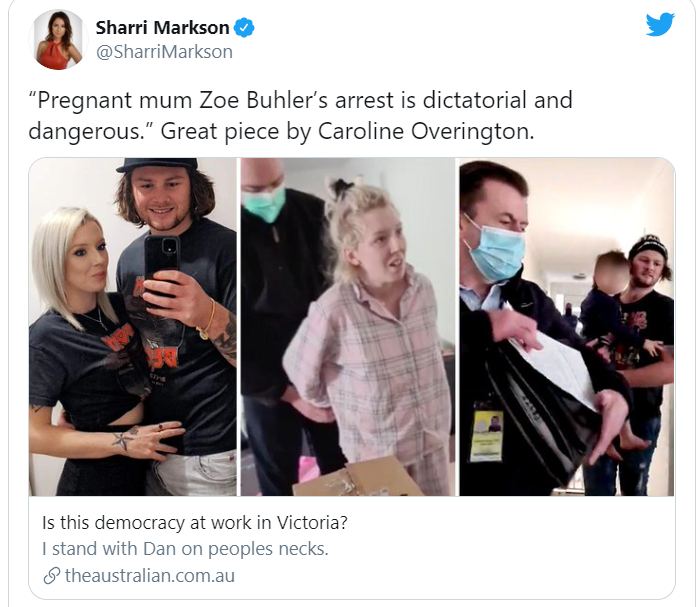Open the photo of masked man holding paper
The width and height of the screenshot is (698, 607).
(567, 327)
